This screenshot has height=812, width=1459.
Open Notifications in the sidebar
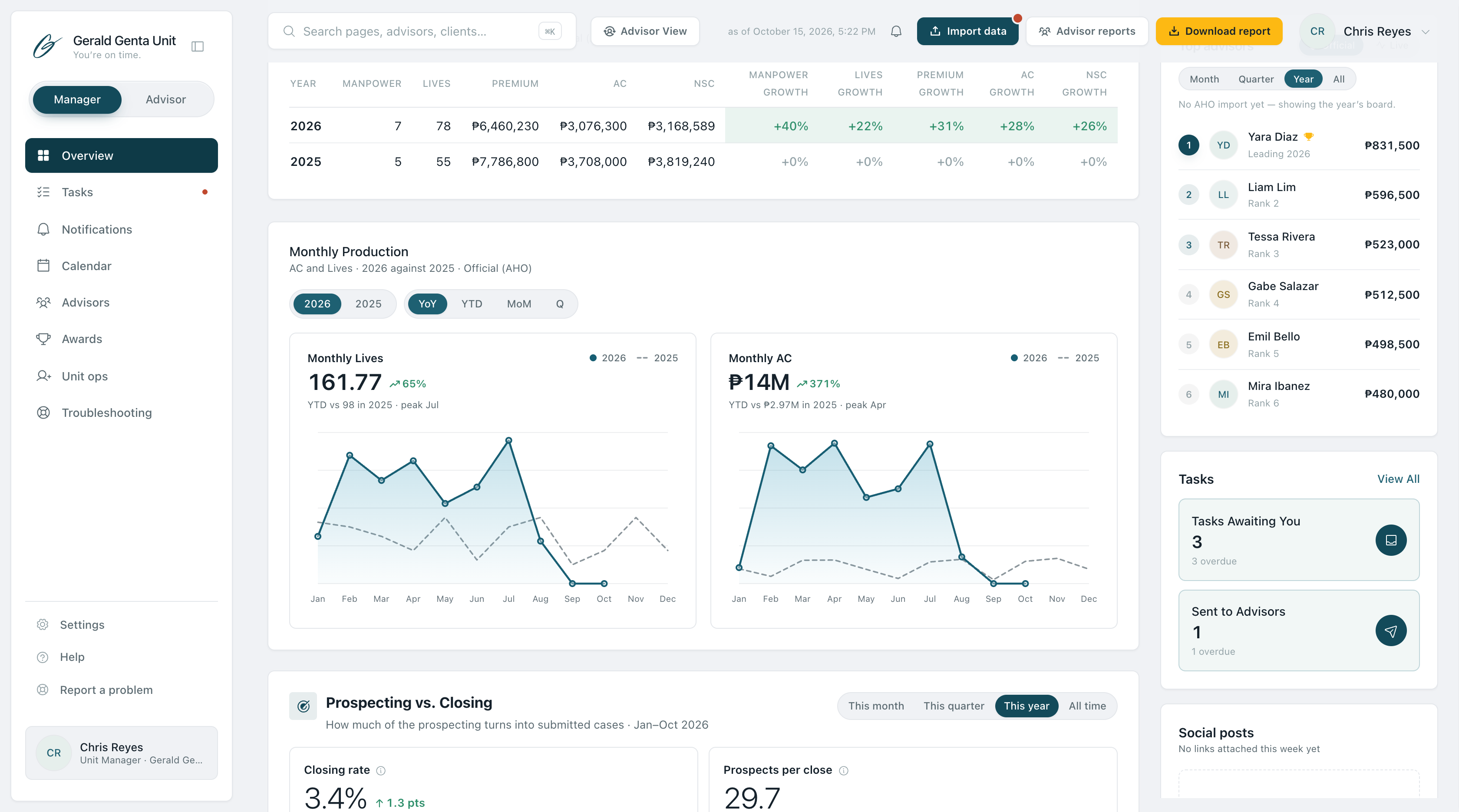121,229
